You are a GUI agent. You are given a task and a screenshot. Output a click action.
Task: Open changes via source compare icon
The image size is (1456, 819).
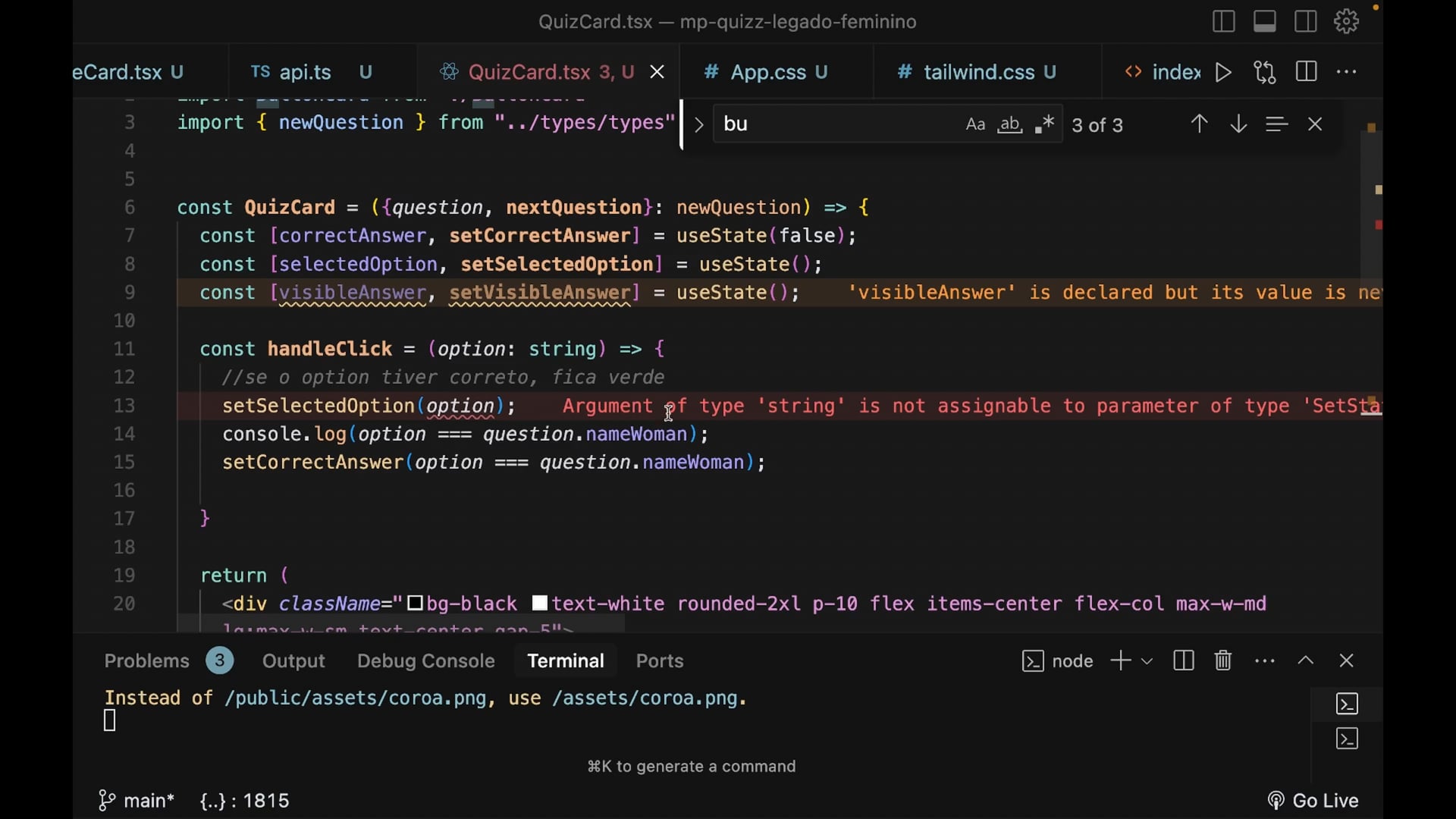point(1265,72)
